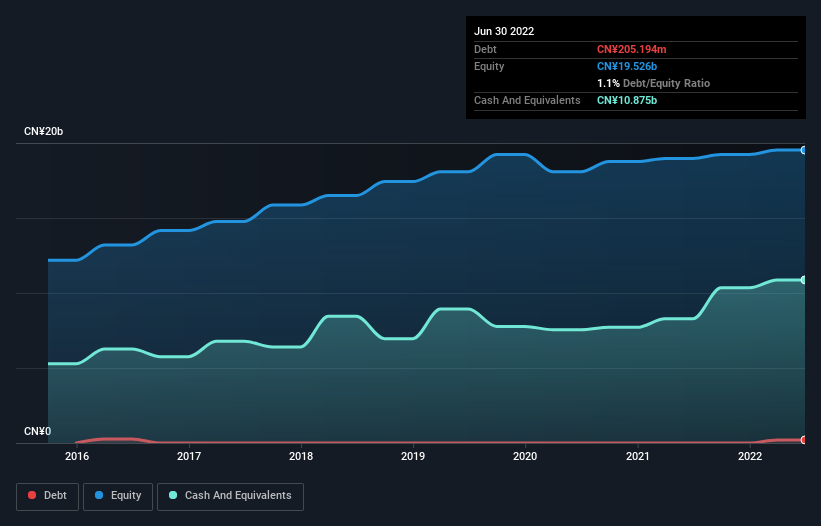Click the 2018 x-axis label
This screenshot has height=526, width=821.
click(301, 456)
